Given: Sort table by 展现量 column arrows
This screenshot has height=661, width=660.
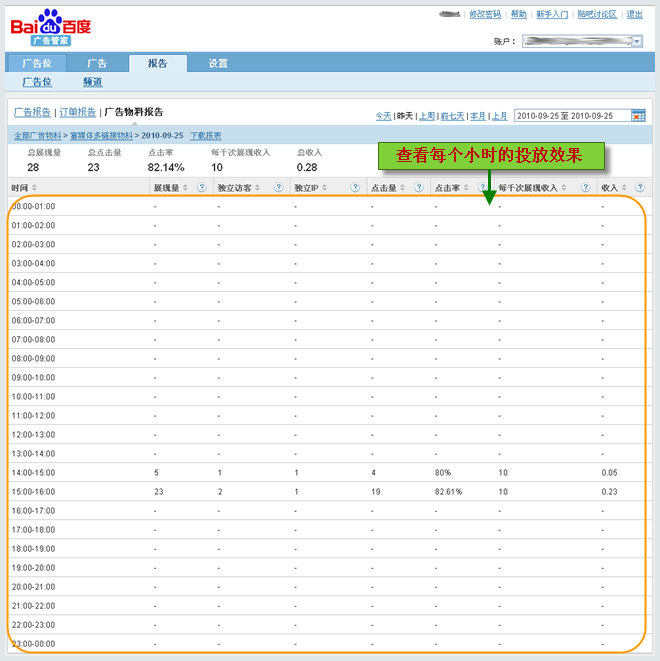Looking at the screenshot, I should click(x=185, y=188).
